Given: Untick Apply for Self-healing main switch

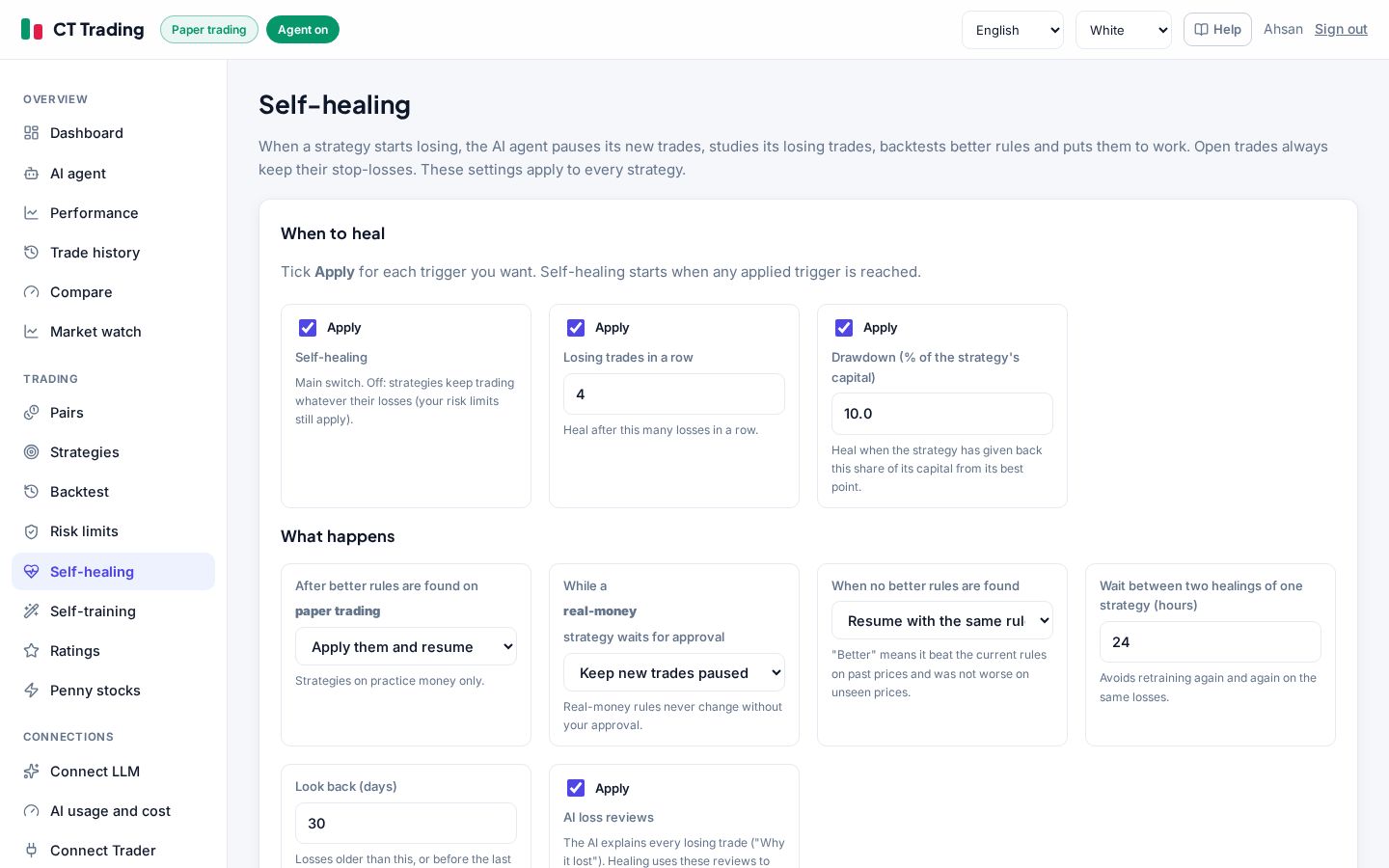Looking at the screenshot, I should point(308,328).
